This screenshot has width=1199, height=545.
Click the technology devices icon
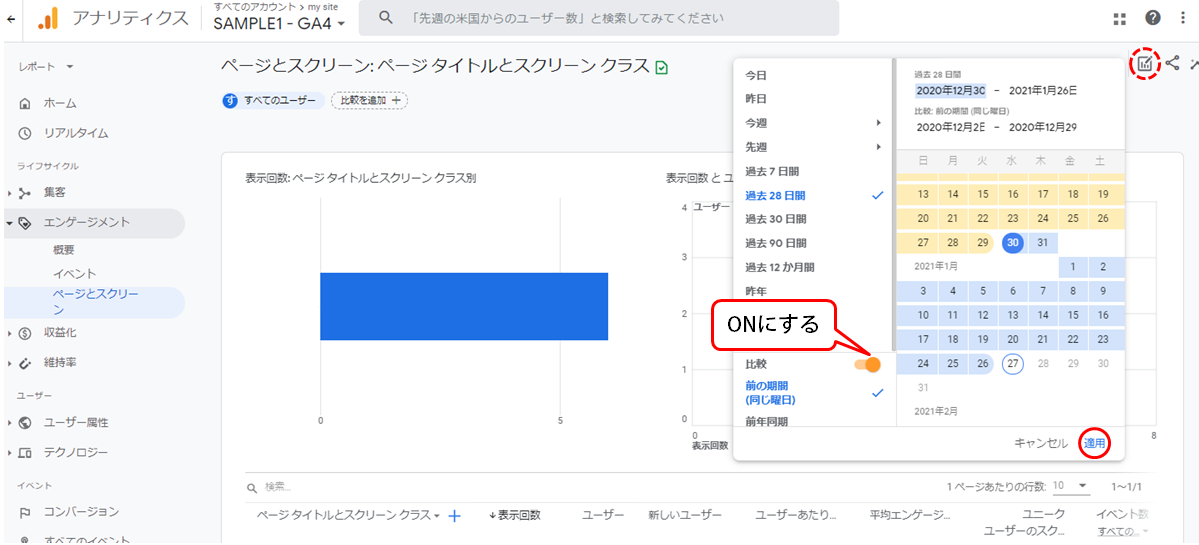point(24,453)
